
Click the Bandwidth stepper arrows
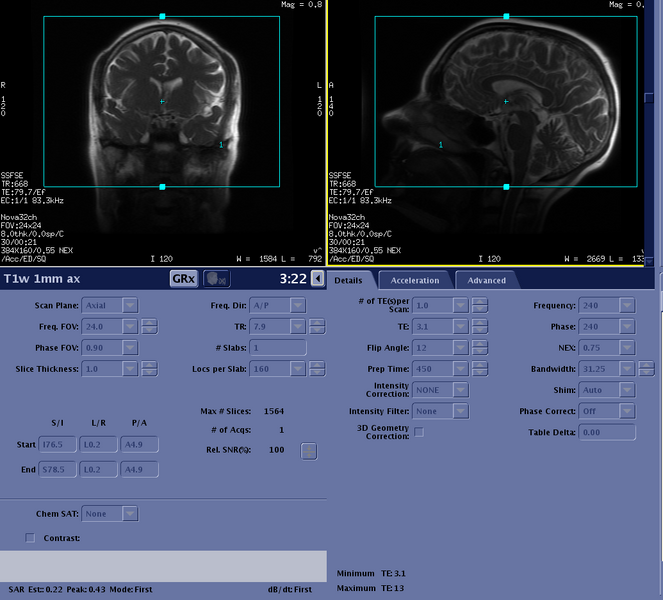click(646, 369)
